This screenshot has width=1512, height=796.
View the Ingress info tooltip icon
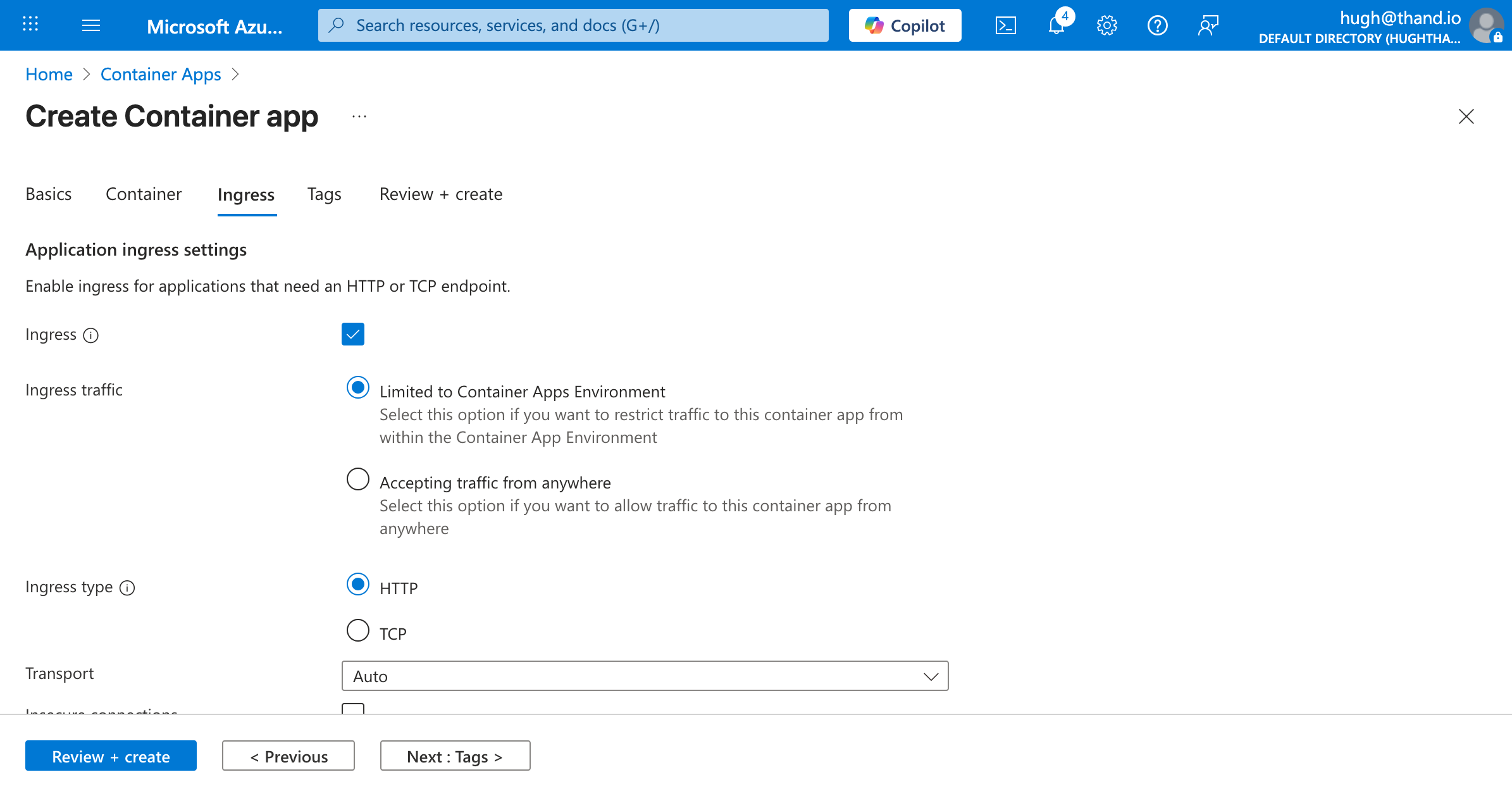pos(90,335)
